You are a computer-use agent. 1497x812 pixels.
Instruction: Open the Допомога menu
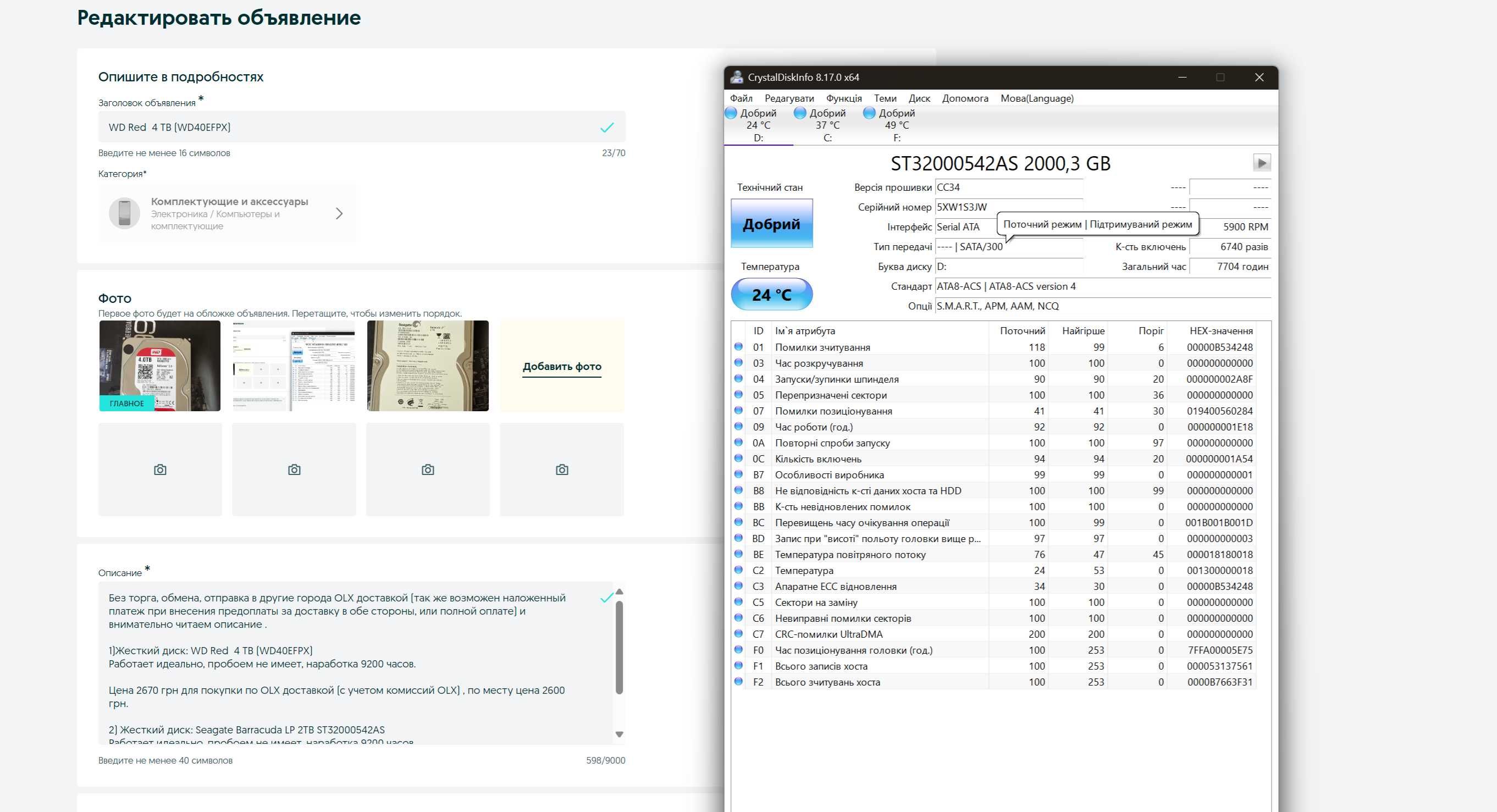pos(965,98)
